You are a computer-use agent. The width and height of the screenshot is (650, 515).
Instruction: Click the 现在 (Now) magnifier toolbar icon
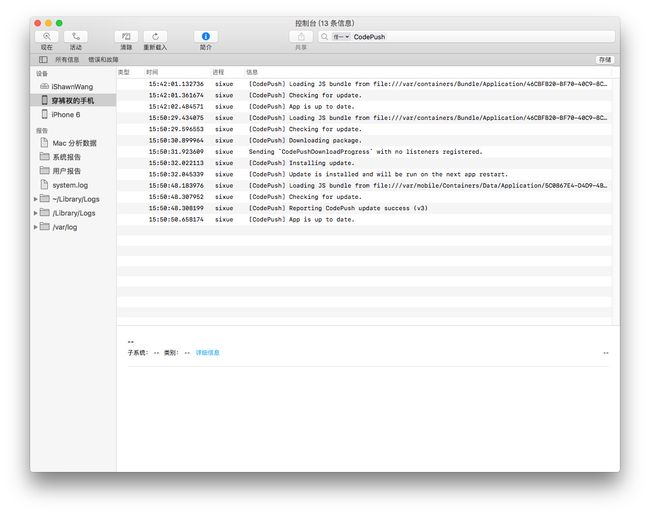point(47,36)
